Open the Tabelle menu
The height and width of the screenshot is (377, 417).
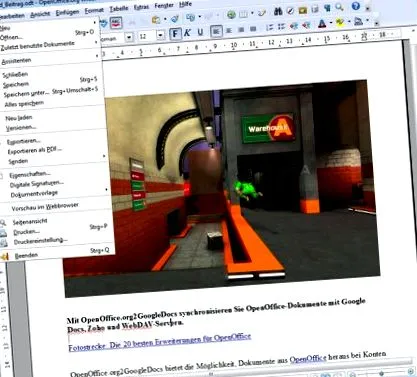click(x=119, y=9)
